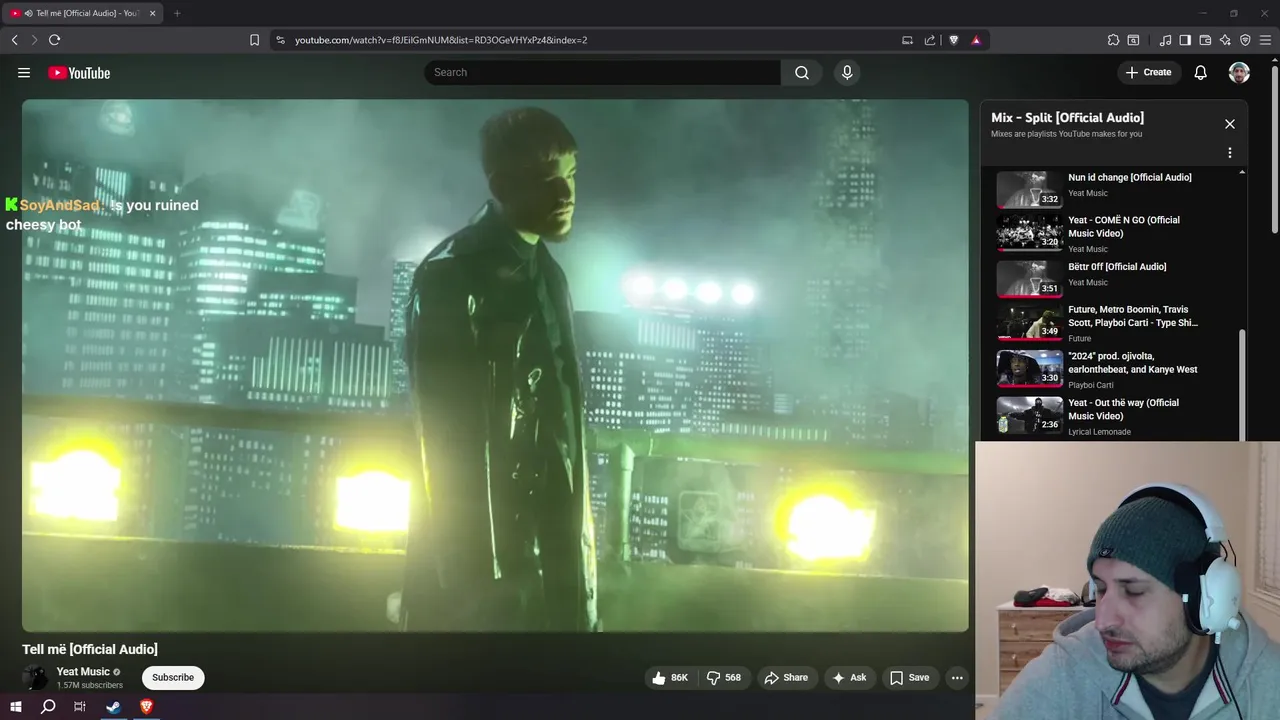Open the browser Extensions puzzle icon
The image size is (1280, 720).
[x=1113, y=40]
